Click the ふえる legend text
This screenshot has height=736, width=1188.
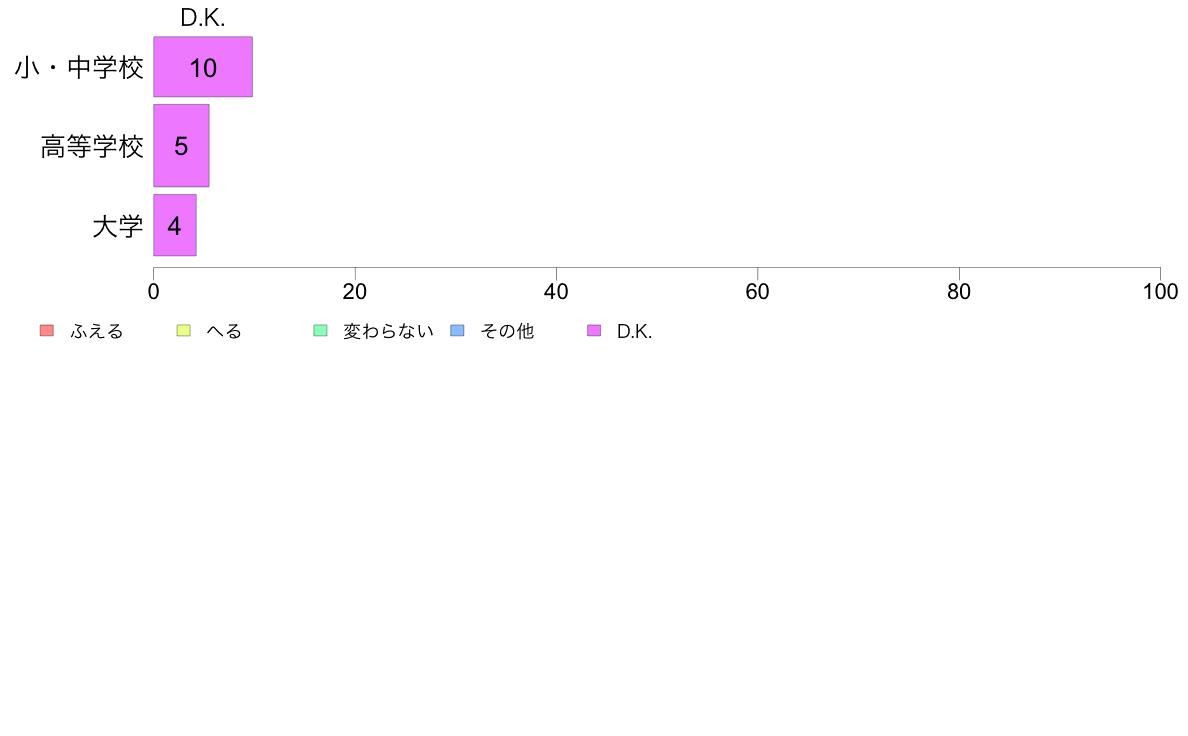click(x=96, y=331)
